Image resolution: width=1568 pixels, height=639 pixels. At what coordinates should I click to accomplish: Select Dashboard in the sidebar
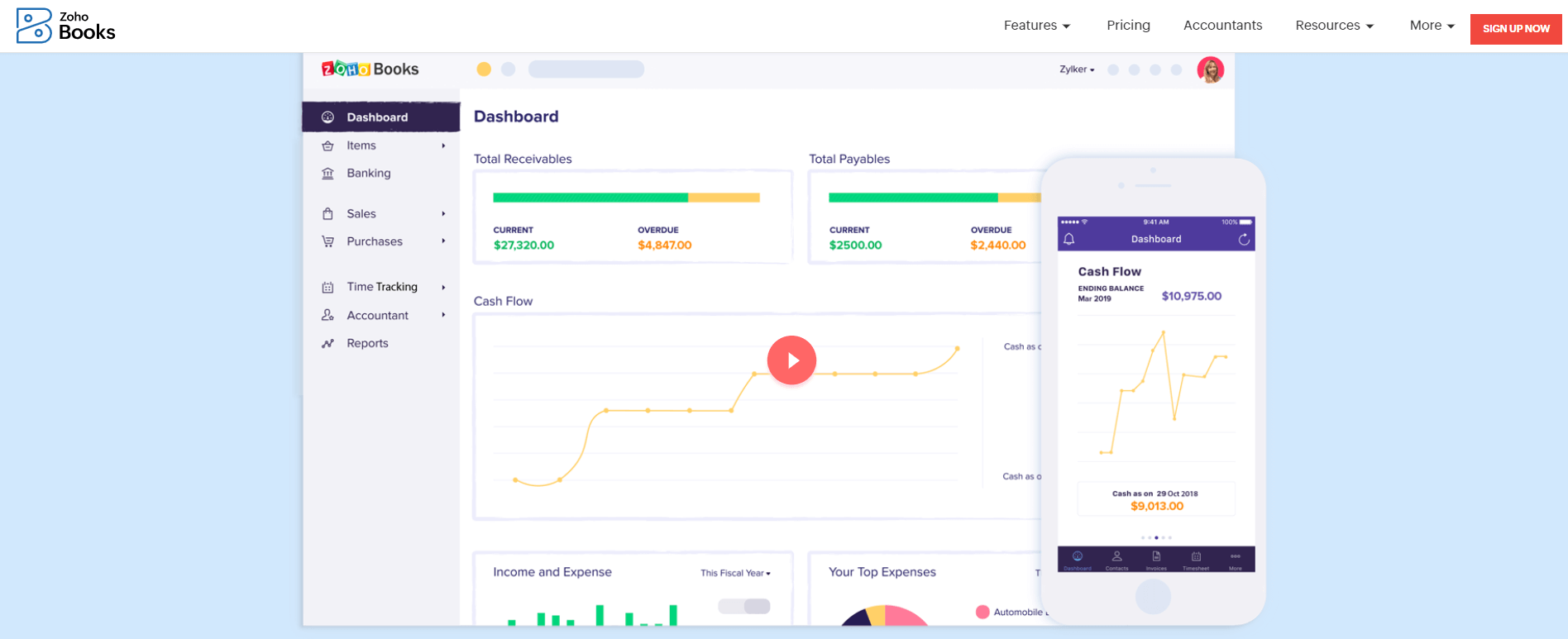point(380,117)
